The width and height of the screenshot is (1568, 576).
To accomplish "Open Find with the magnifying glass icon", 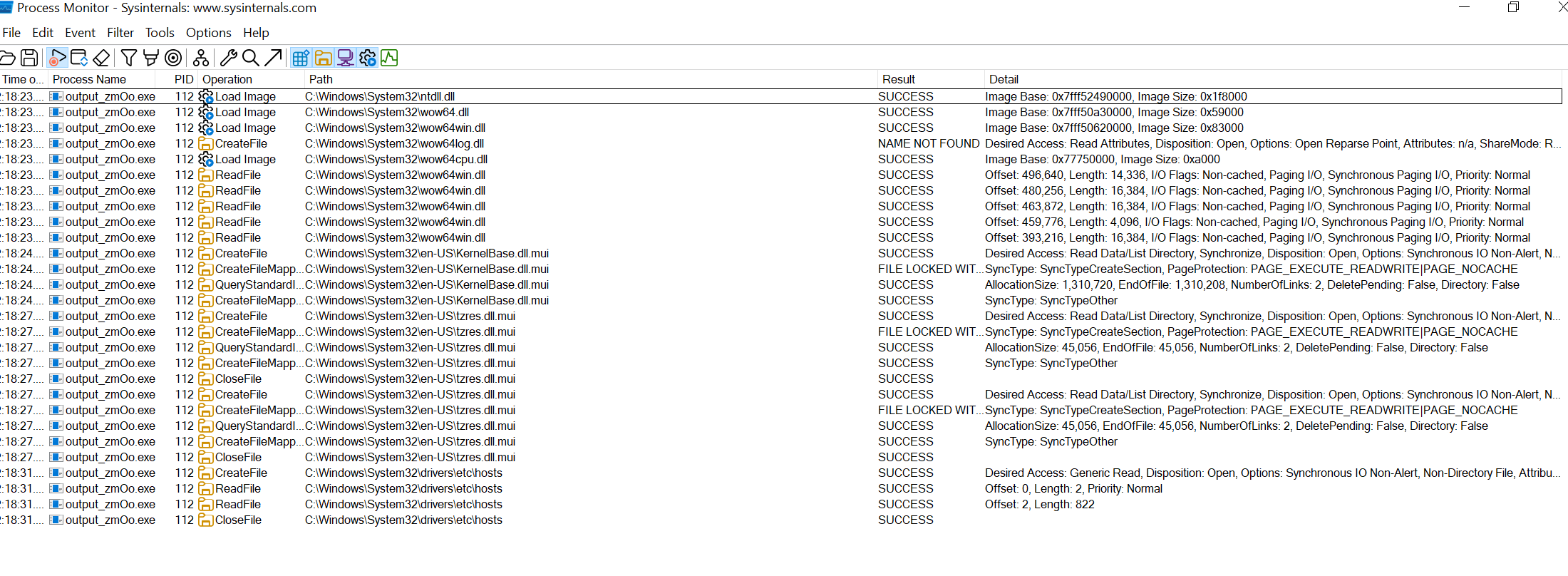I will [x=251, y=58].
